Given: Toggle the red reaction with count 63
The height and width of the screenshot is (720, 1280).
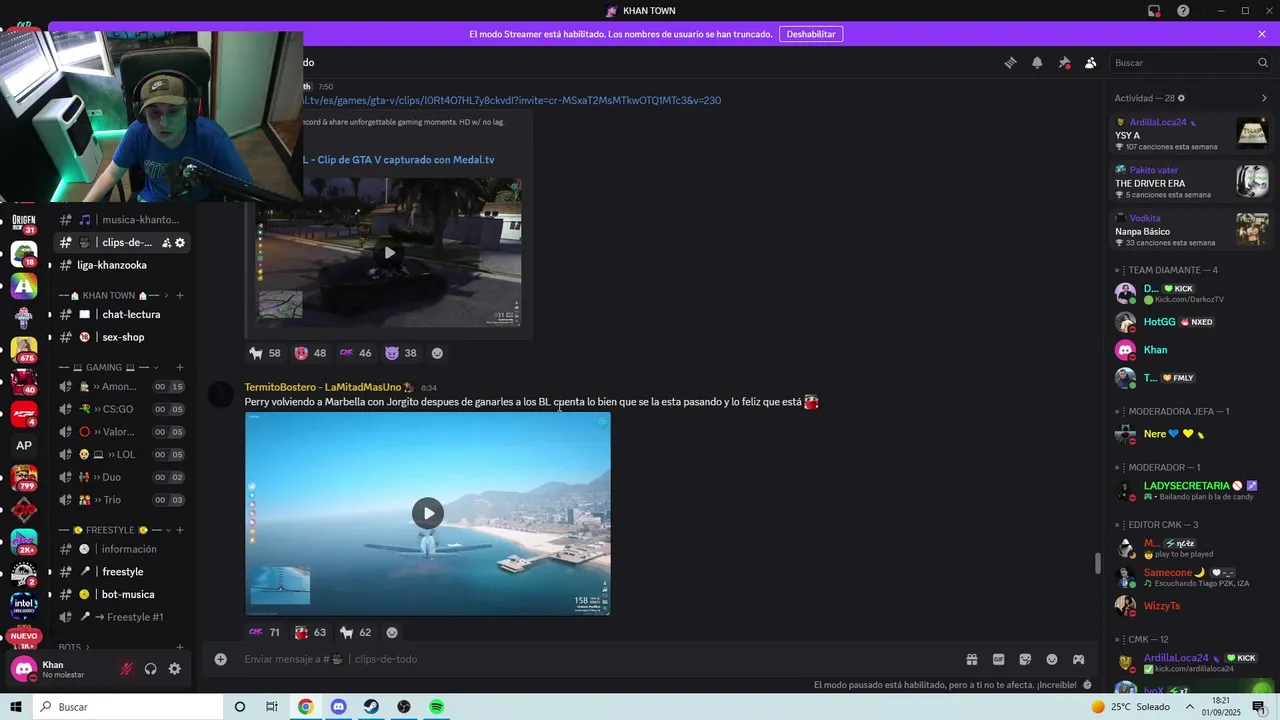Looking at the screenshot, I should (310, 632).
